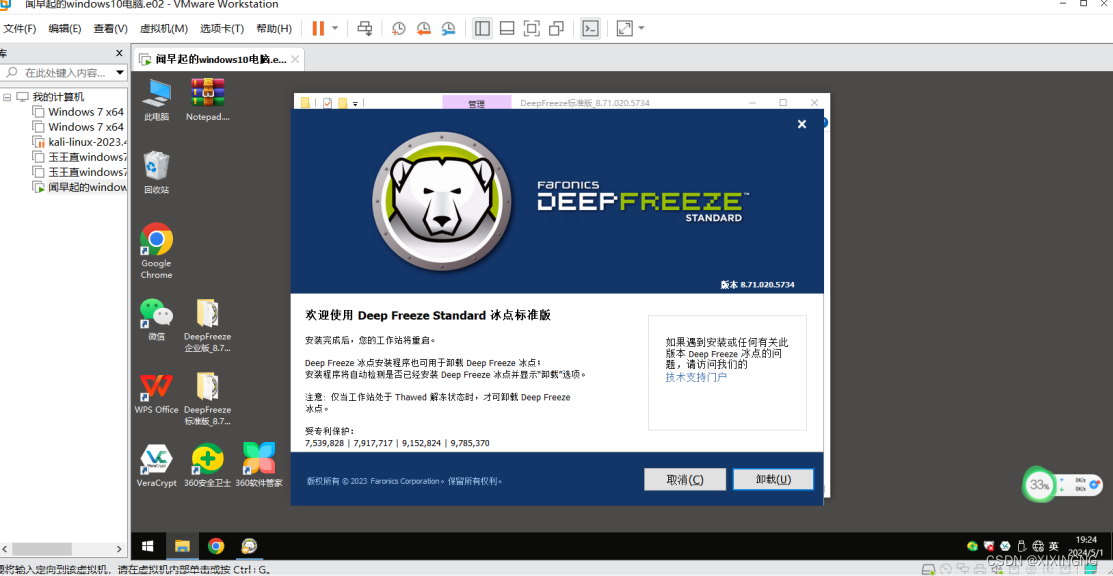Toggle the console view button
The width and height of the screenshot is (1113, 576).
coord(591,28)
